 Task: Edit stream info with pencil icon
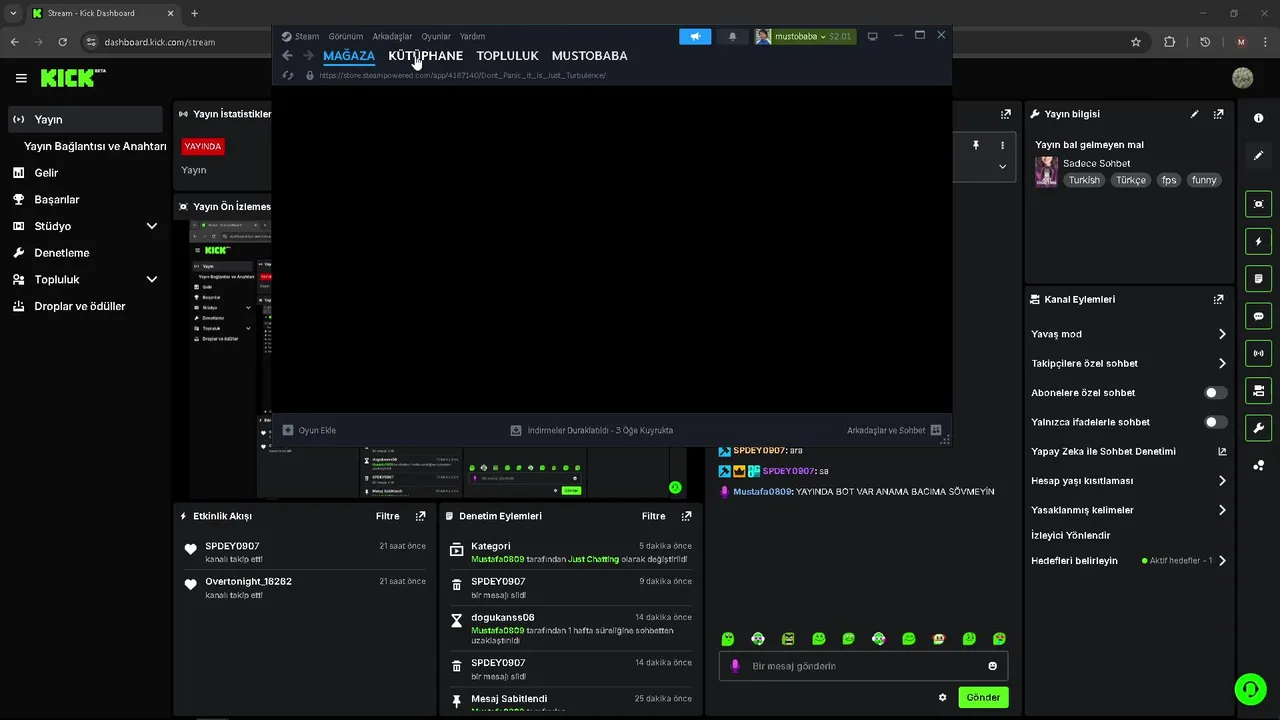click(1194, 114)
